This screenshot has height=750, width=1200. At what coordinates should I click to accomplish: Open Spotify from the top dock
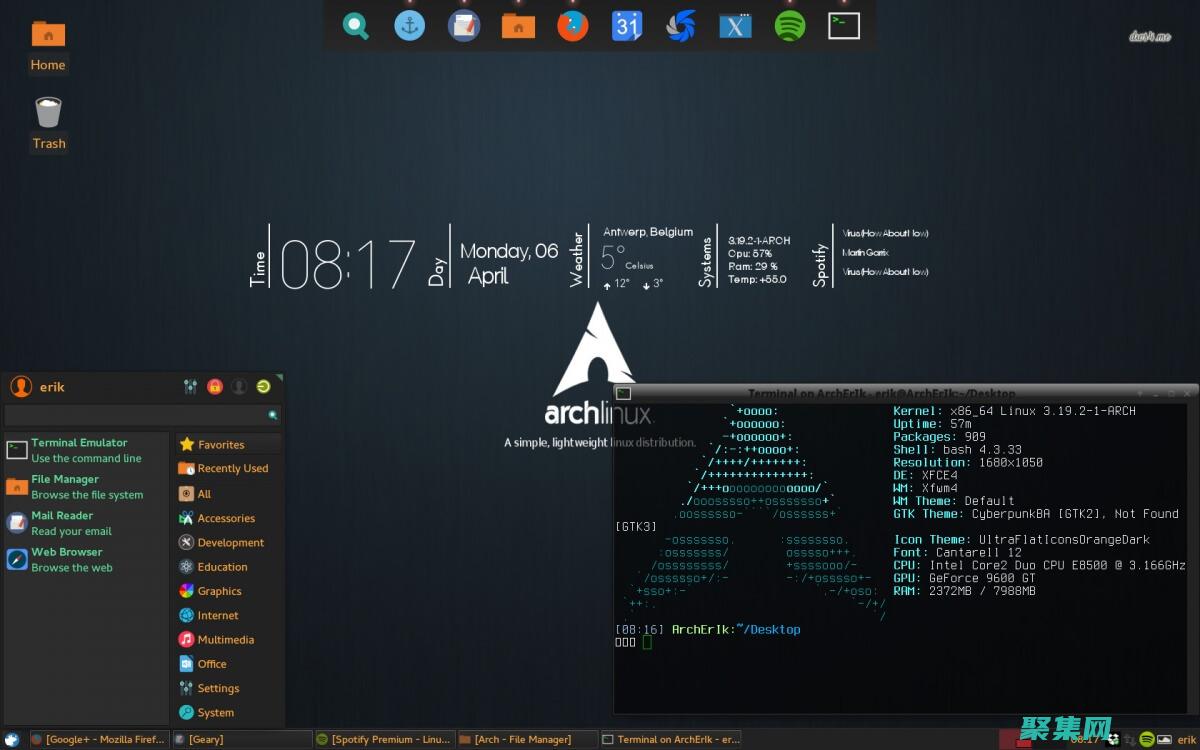[789, 25]
